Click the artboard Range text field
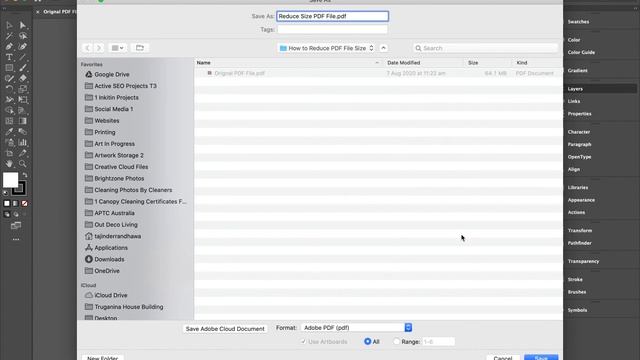Image resolution: width=640 pixels, height=360 pixels. [438, 342]
